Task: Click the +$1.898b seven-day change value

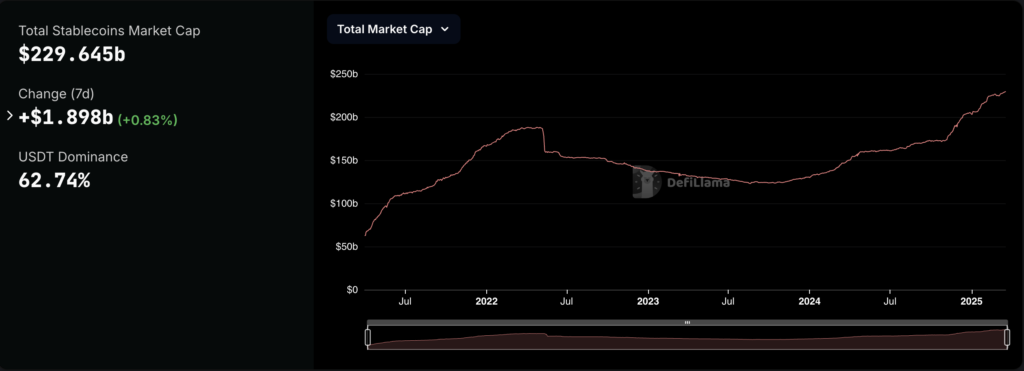Action: (66, 117)
